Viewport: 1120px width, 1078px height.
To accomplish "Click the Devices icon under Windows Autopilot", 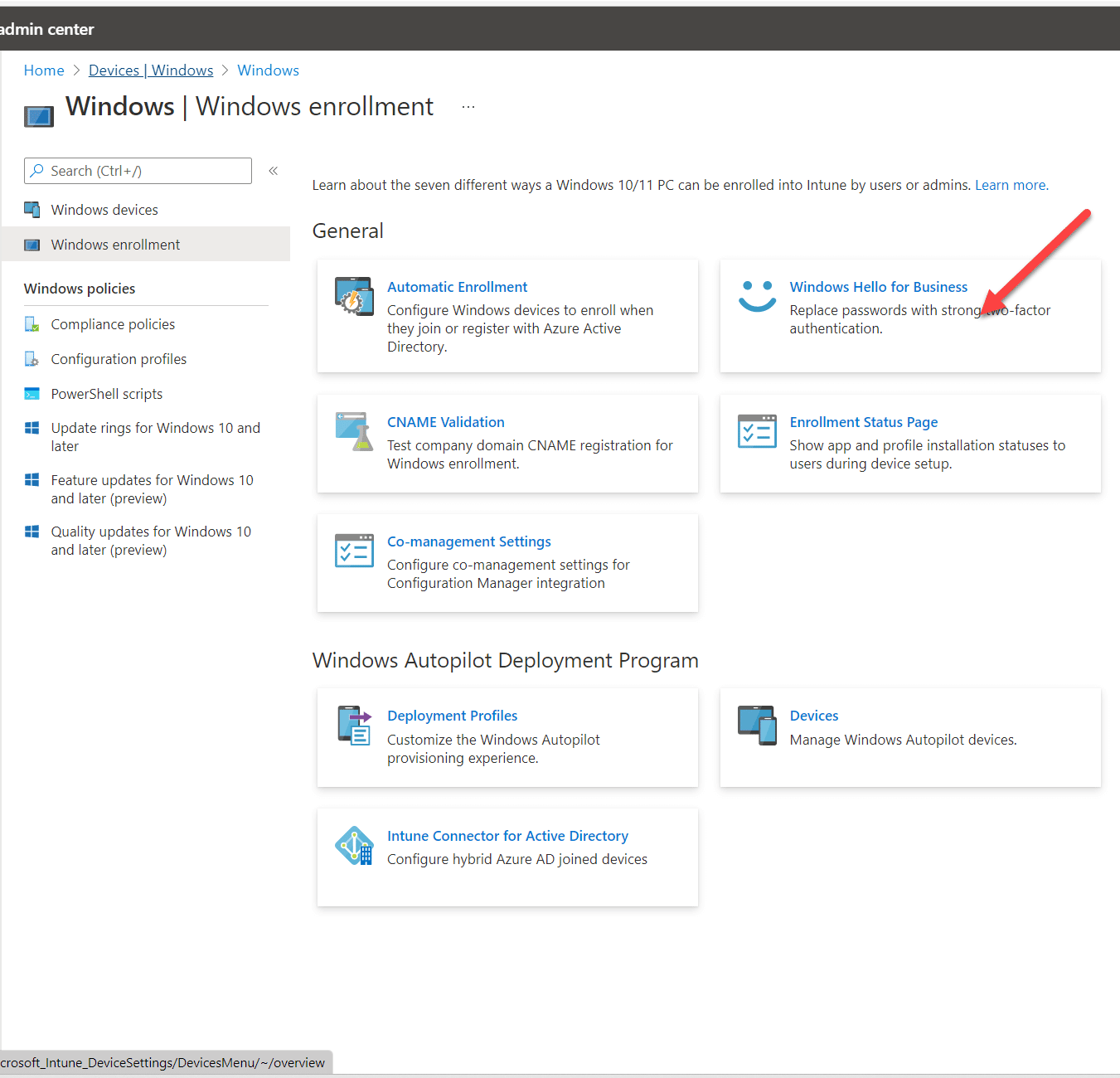I will point(757,726).
